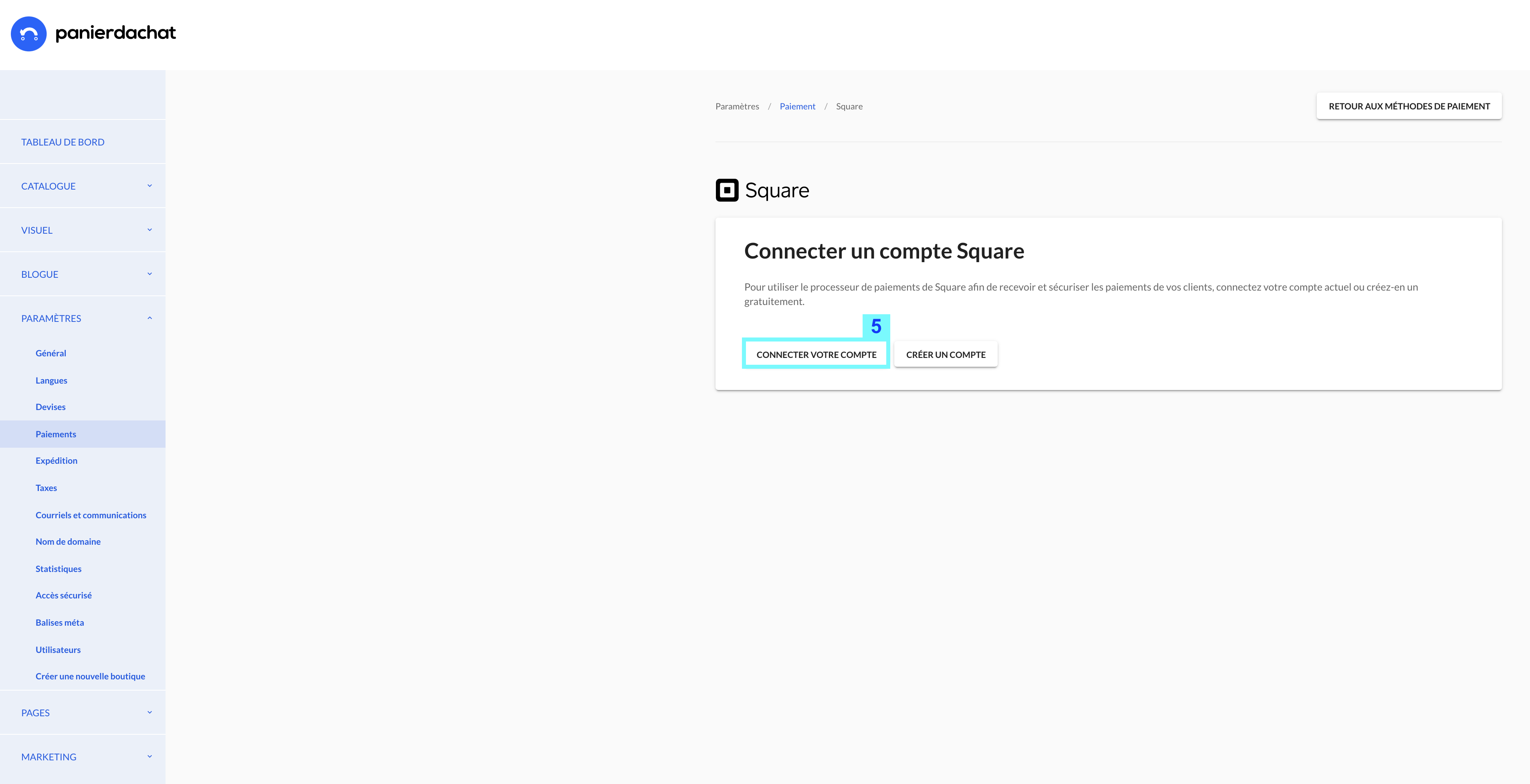The height and width of the screenshot is (784, 1530).
Task: Click the Paiement breadcrumb link
Action: pyautogui.click(x=797, y=106)
